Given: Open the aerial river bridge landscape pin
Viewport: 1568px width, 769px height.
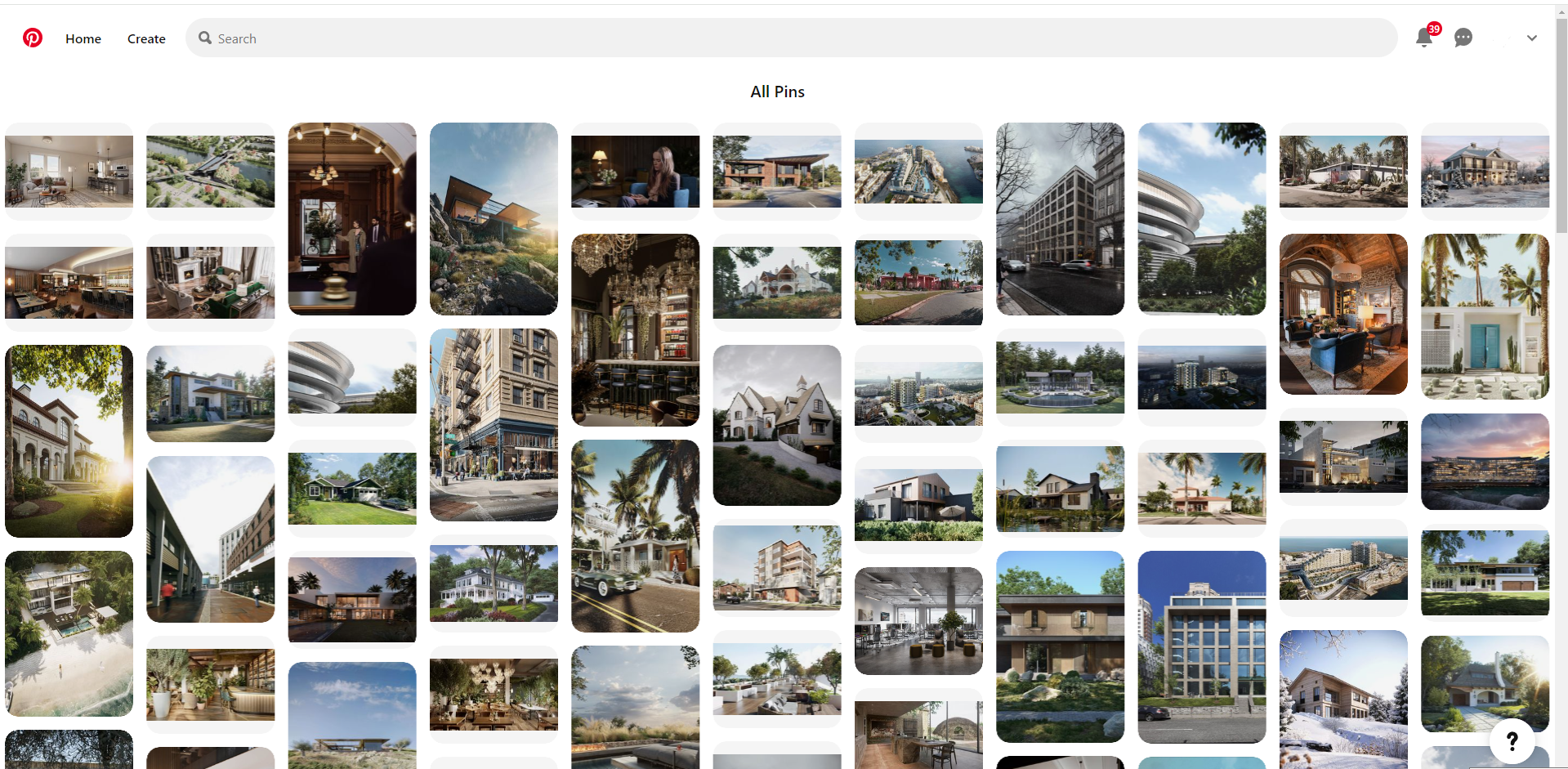Looking at the screenshot, I should point(210,171).
